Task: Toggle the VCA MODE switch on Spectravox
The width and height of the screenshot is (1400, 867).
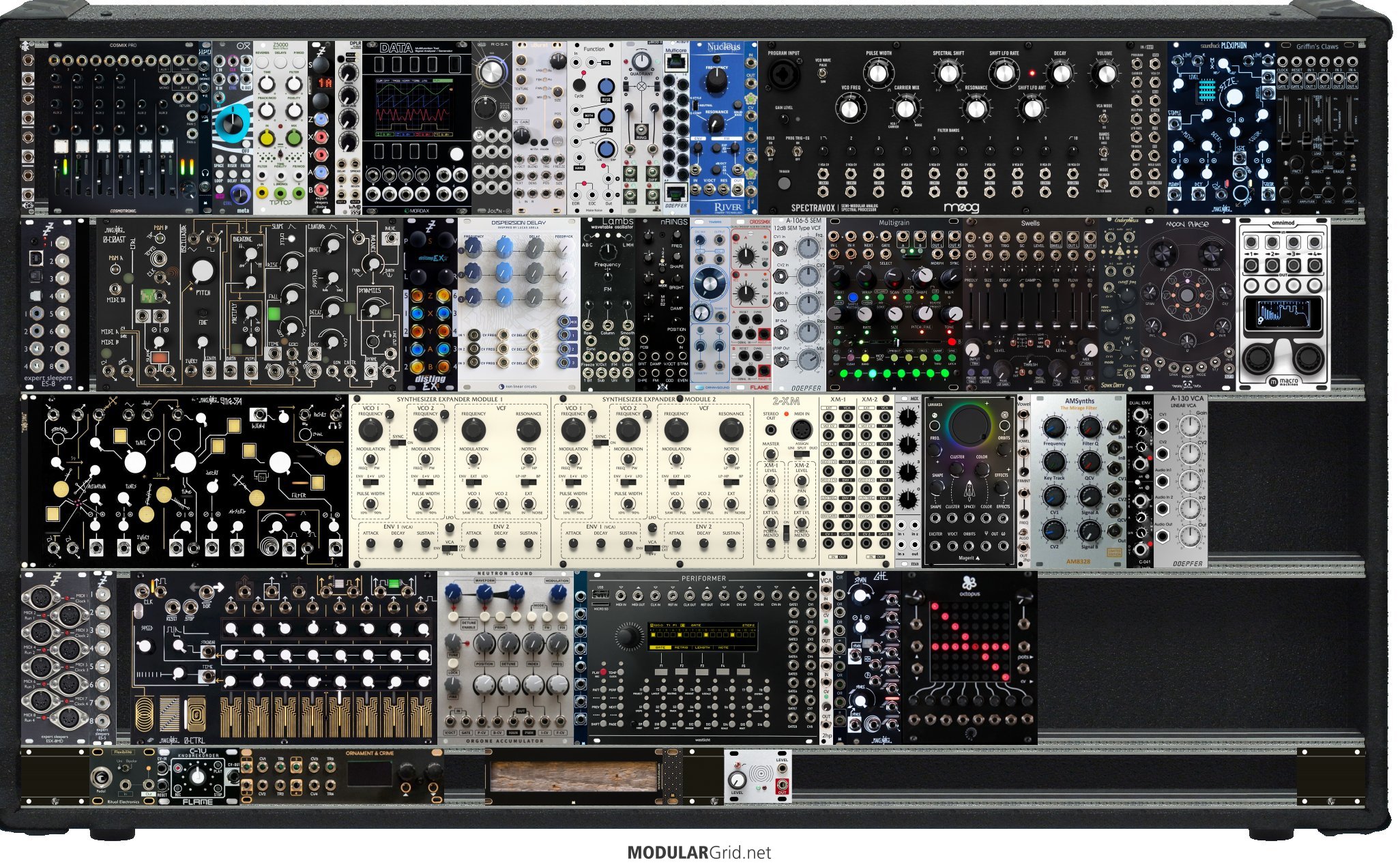Action: [x=1104, y=118]
